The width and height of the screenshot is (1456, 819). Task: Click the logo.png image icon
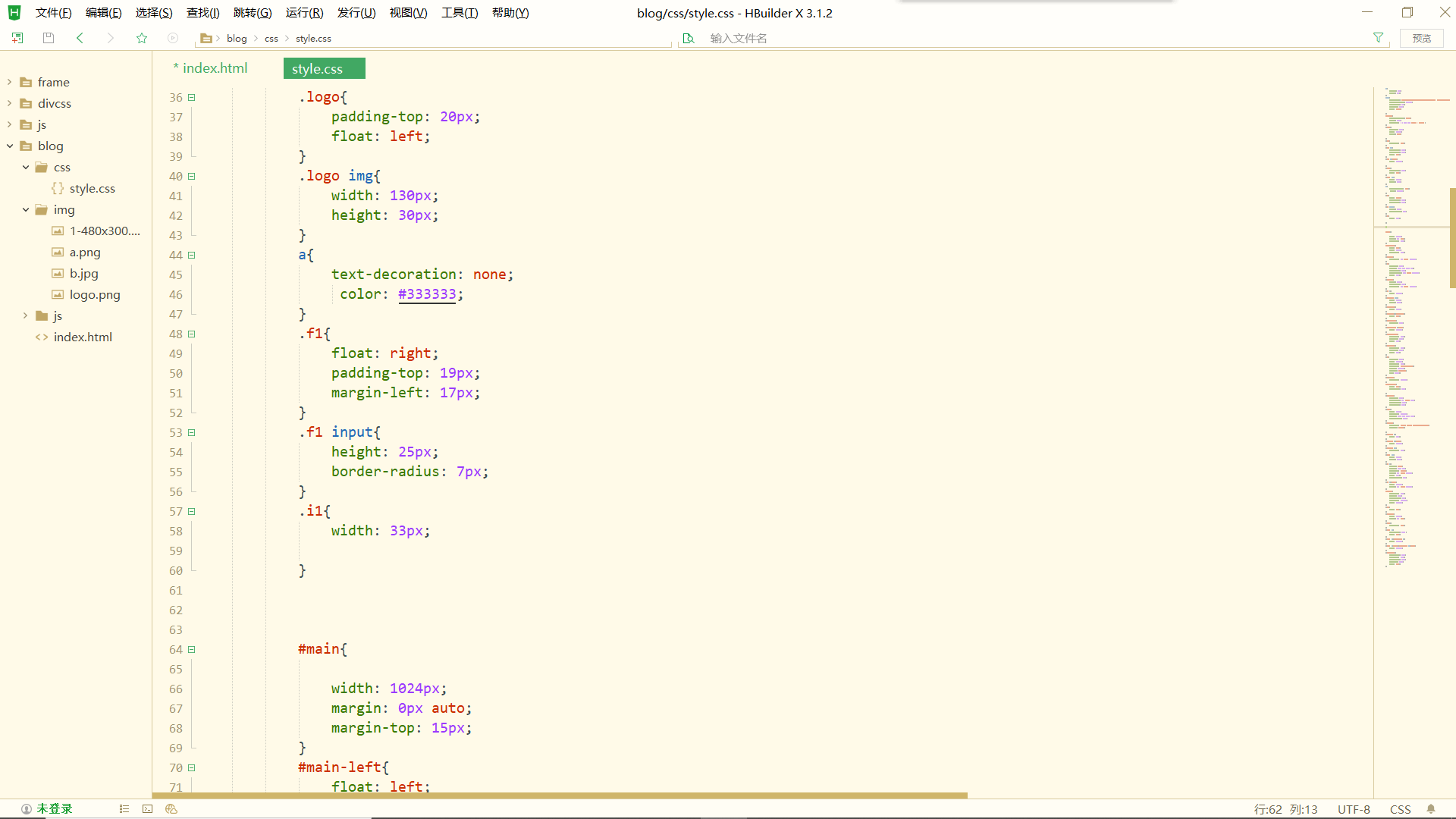click(58, 294)
